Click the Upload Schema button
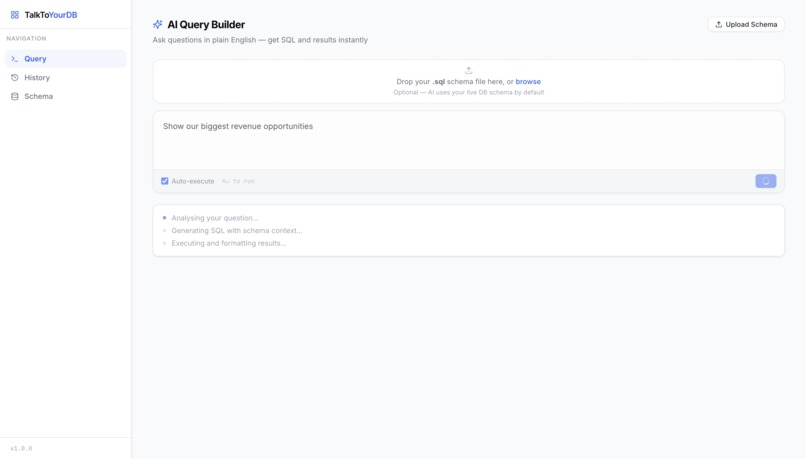The height and width of the screenshot is (459, 806). click(x=746, y=24)
